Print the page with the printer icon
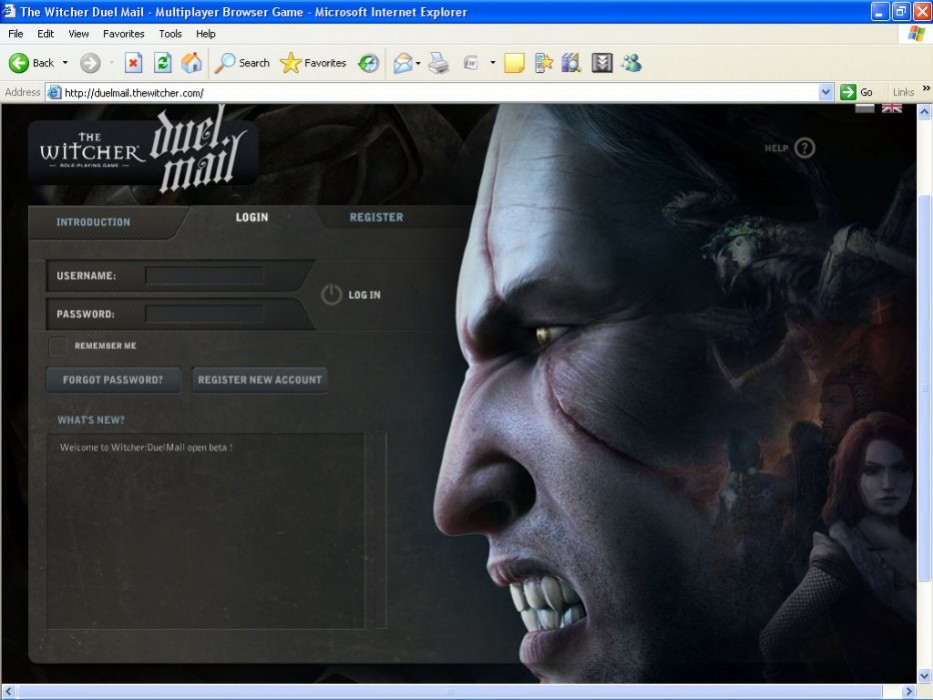The width and height of the screenshot is (933, 700). tap(439, 62)
